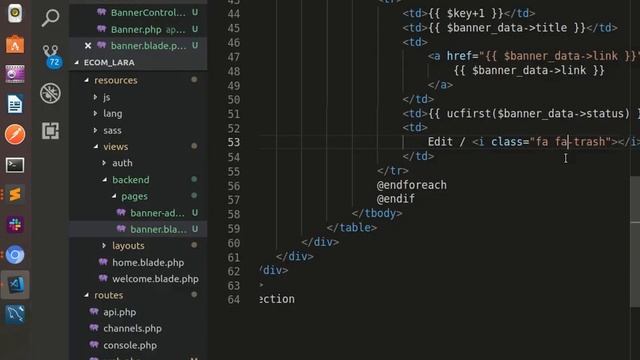
Task: Click line number 56 in gutter
Action: (x=234, y=186)
